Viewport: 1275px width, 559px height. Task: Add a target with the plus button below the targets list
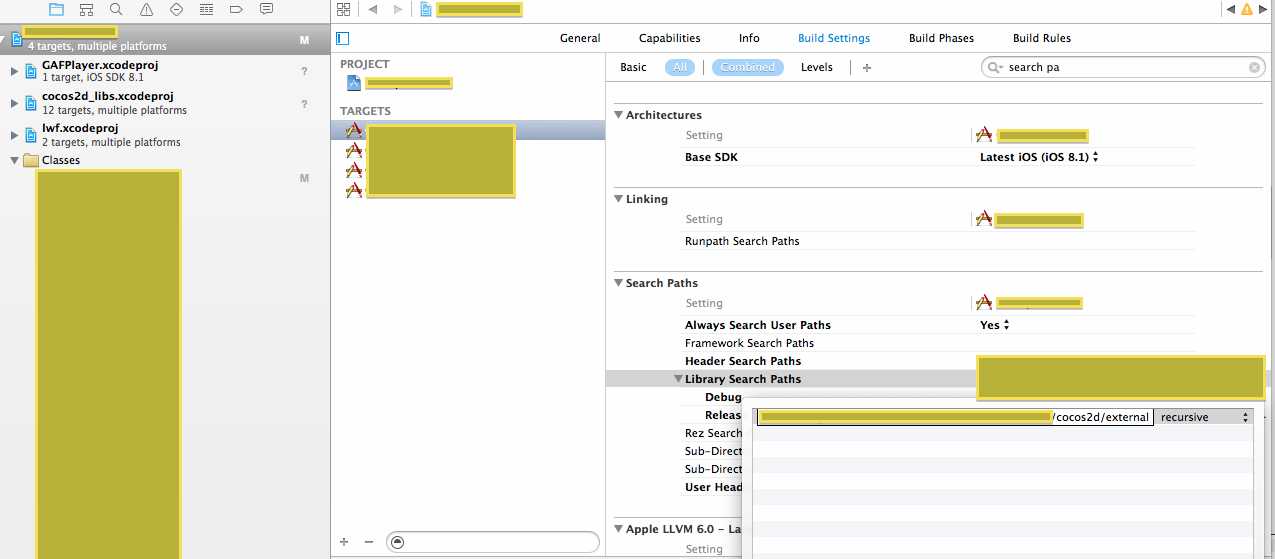[x=344, y=541]
